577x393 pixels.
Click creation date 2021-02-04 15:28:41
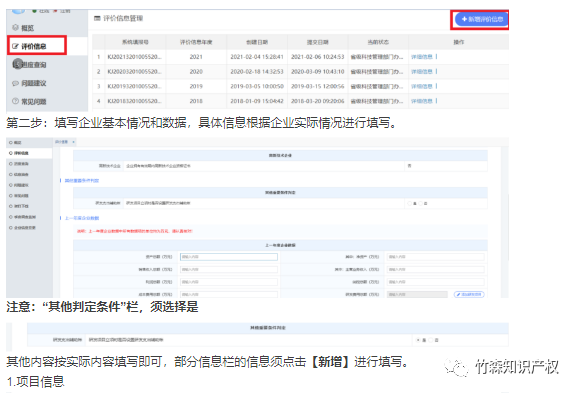[x=257, y=57]
